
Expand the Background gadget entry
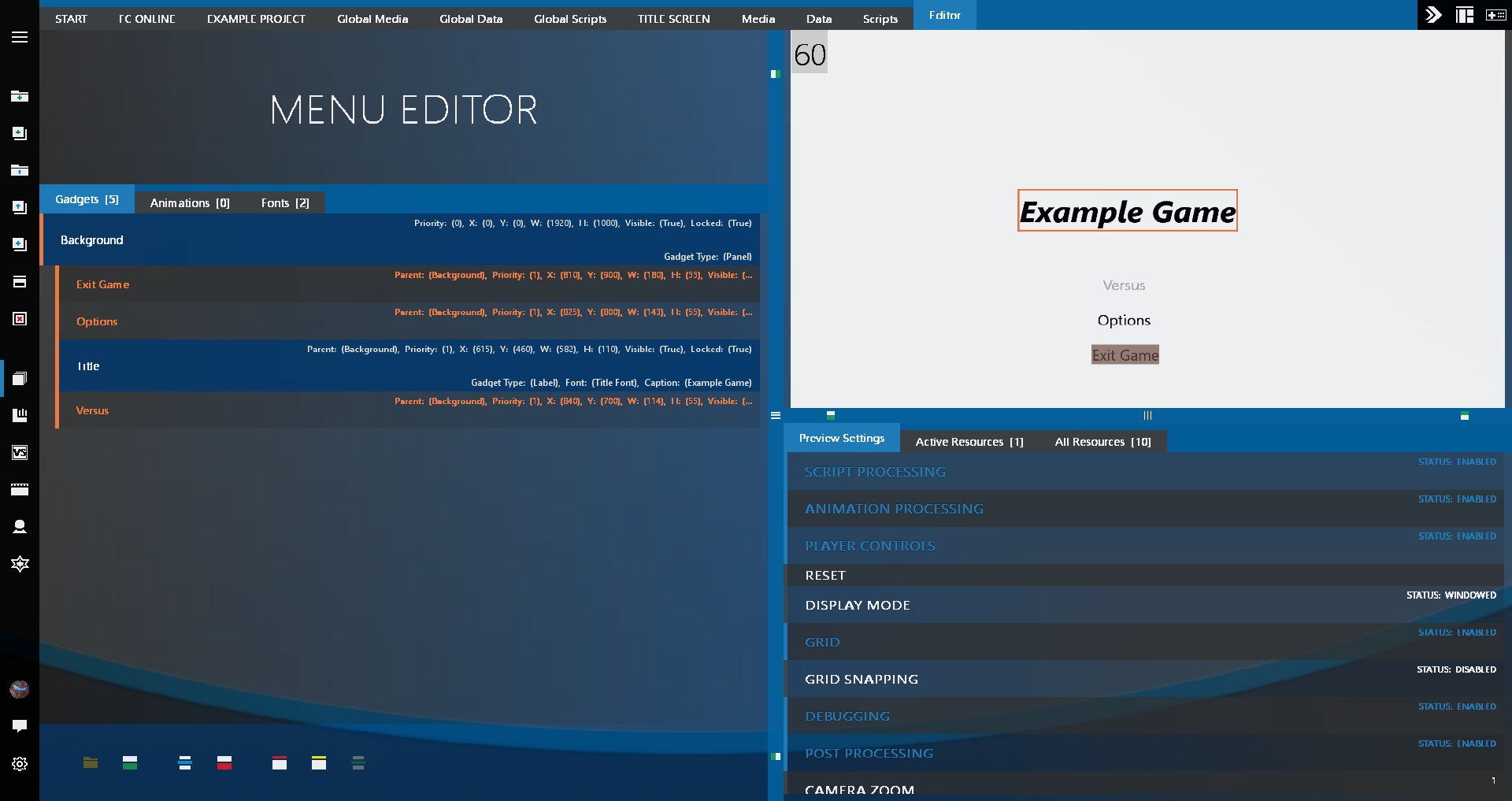pyautogui.click(x=401, y=239)
